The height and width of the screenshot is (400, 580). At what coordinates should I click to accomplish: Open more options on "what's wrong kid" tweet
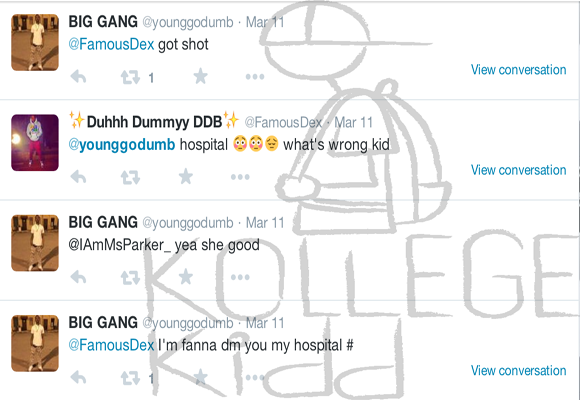pos(240,177)
